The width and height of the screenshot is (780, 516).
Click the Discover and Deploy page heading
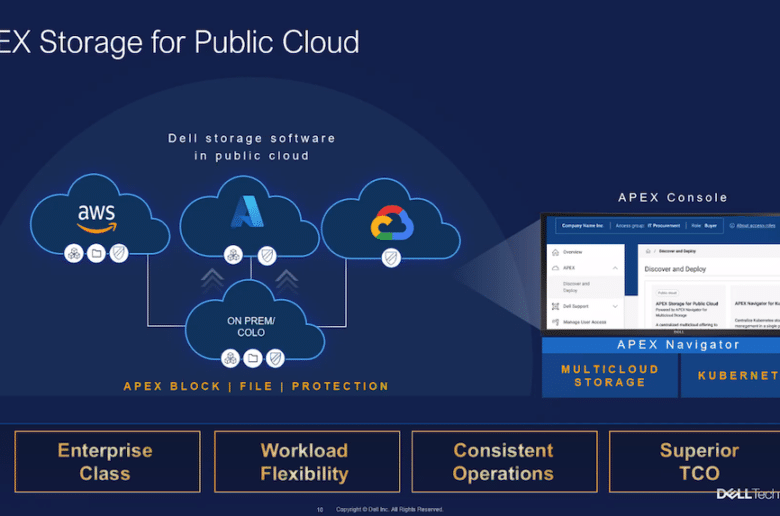point(675,269)
